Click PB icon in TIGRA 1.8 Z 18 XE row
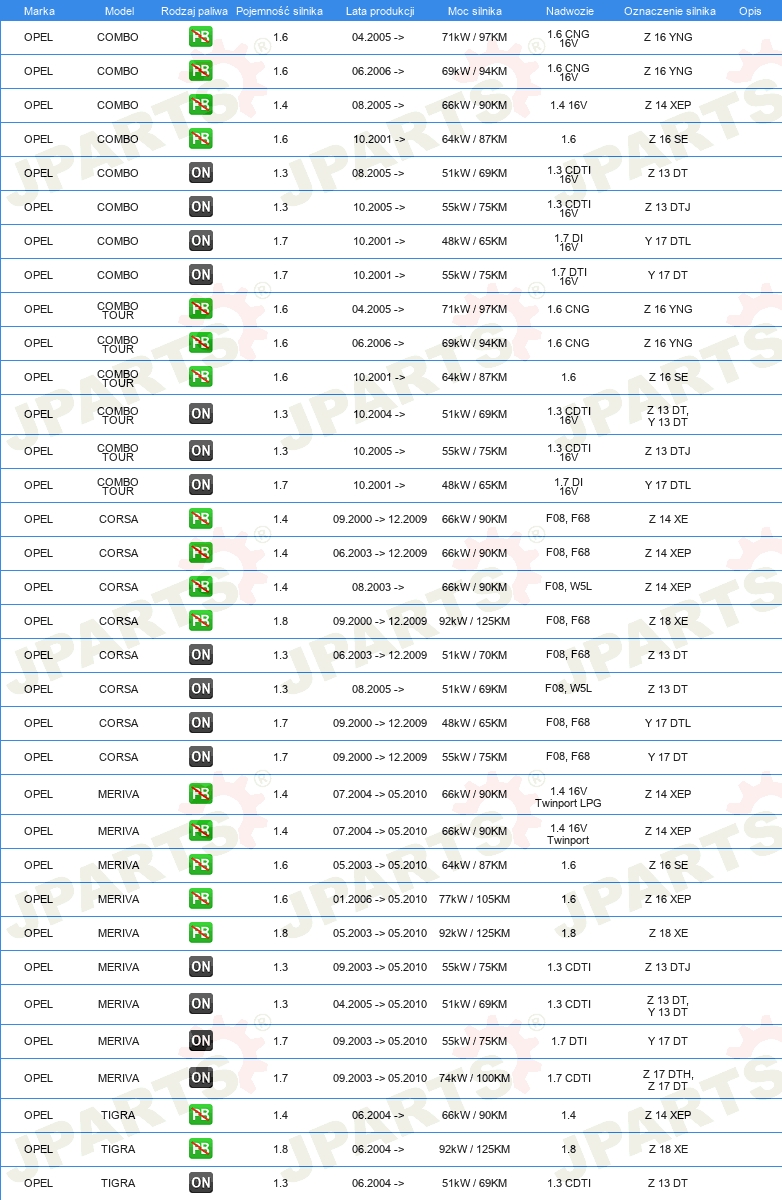 point(200,1149)
